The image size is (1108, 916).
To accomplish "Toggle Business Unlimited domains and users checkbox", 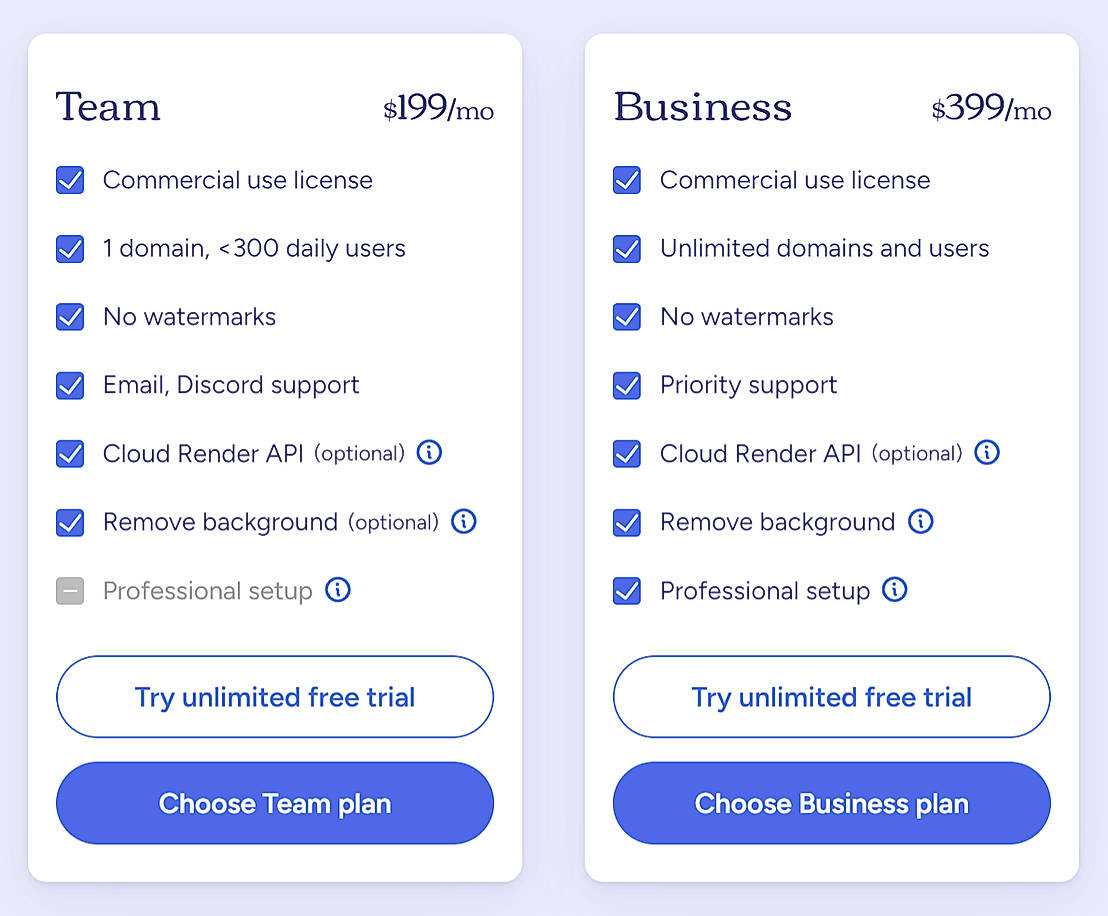I will point(627,249).
